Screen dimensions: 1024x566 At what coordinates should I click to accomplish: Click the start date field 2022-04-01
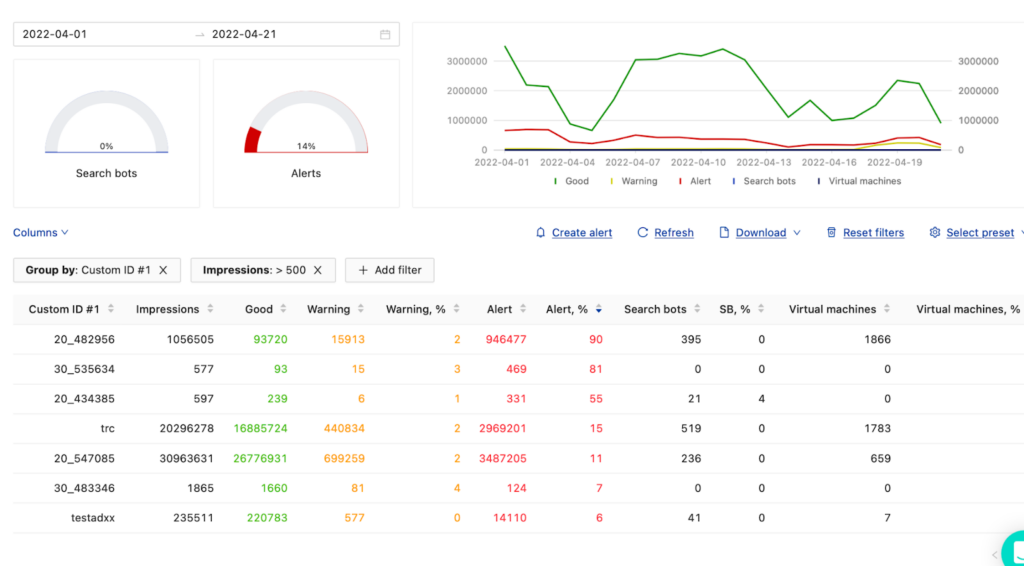[x=55, y=34]
